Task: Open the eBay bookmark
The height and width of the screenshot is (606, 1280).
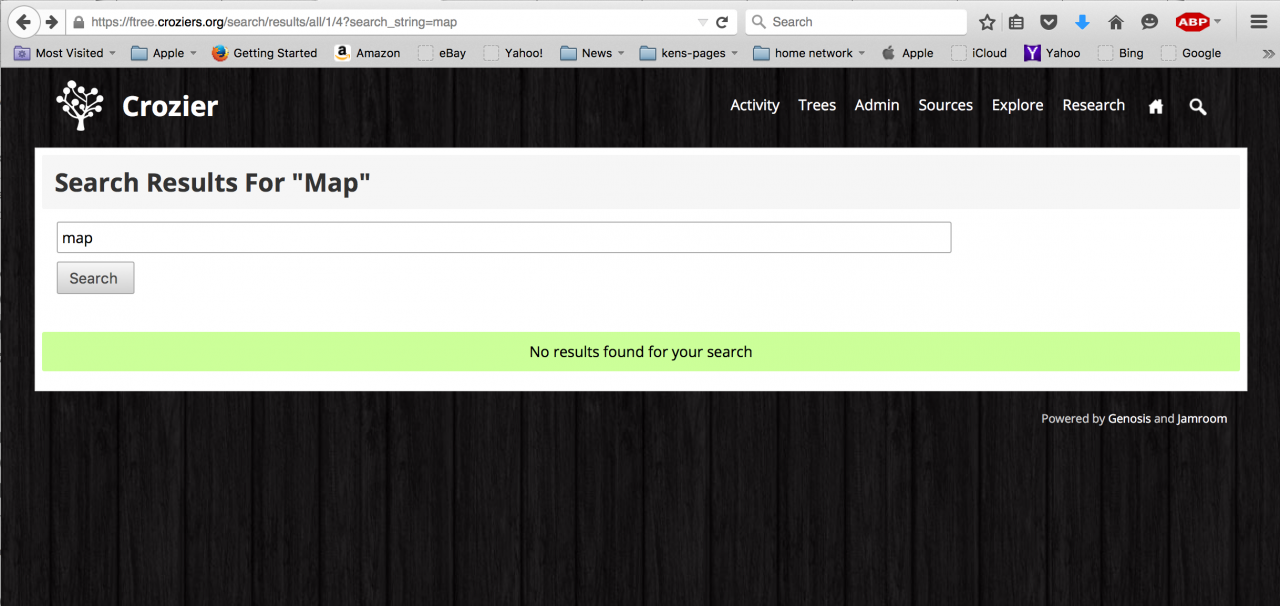Action: tap(442, 53)
